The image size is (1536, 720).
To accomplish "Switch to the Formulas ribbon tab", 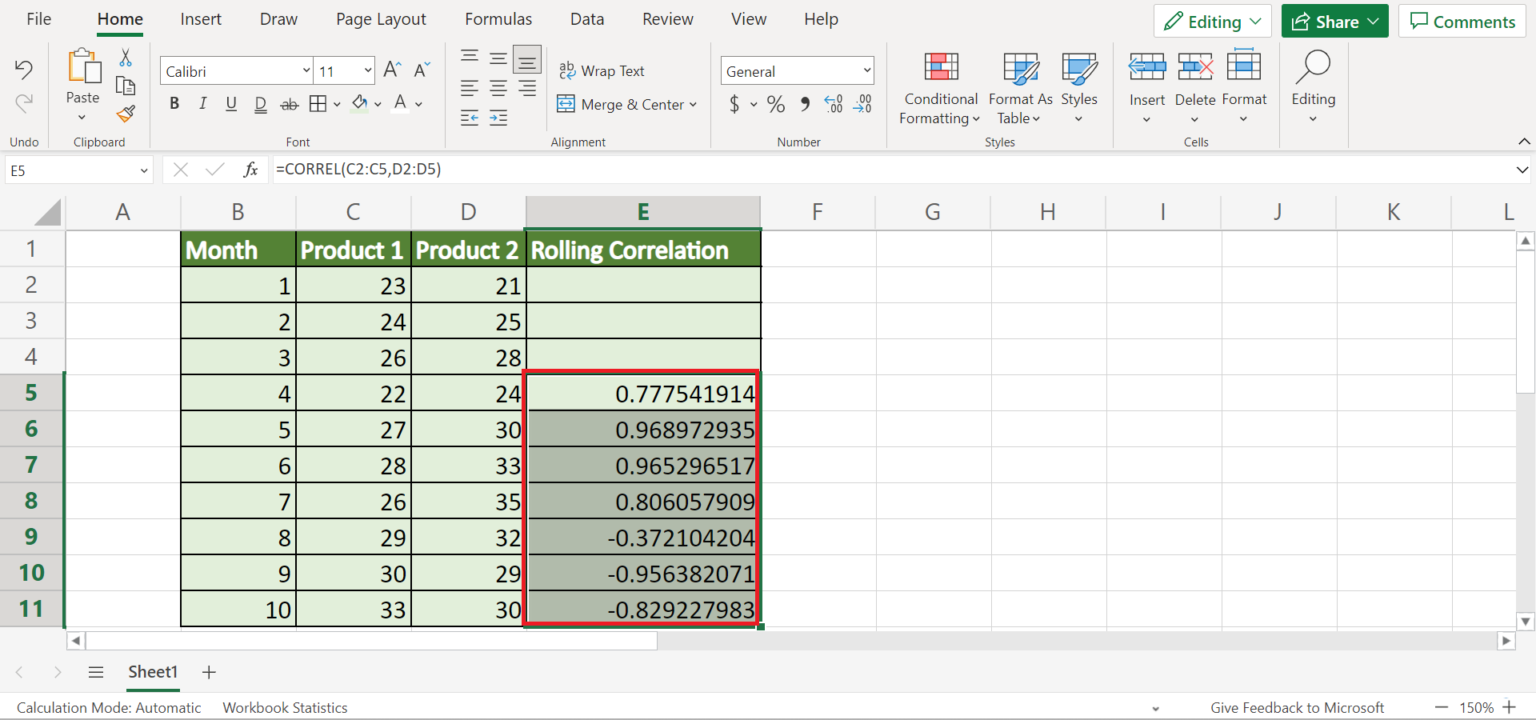I will click(x=498, y=18).
